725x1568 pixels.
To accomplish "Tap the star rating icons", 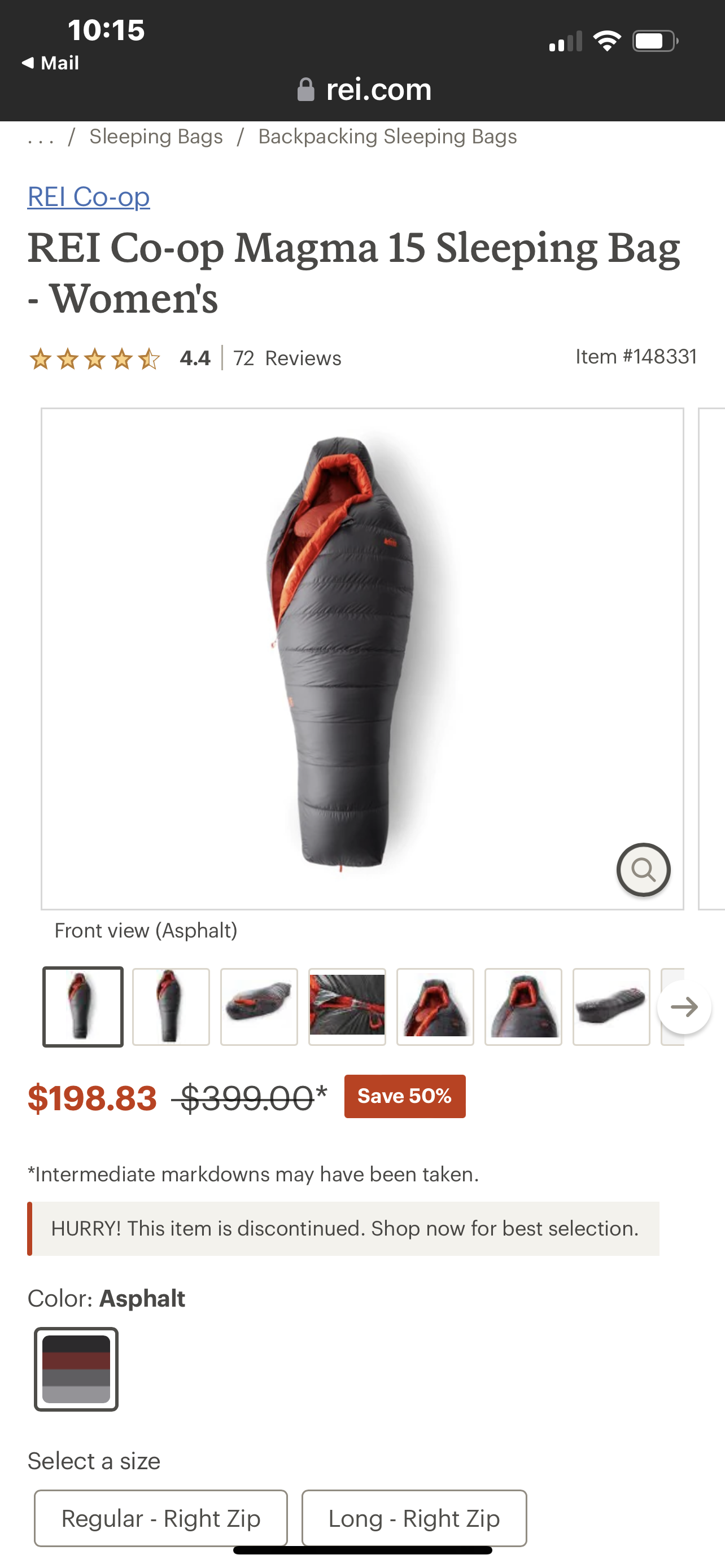I will (94, 358).
